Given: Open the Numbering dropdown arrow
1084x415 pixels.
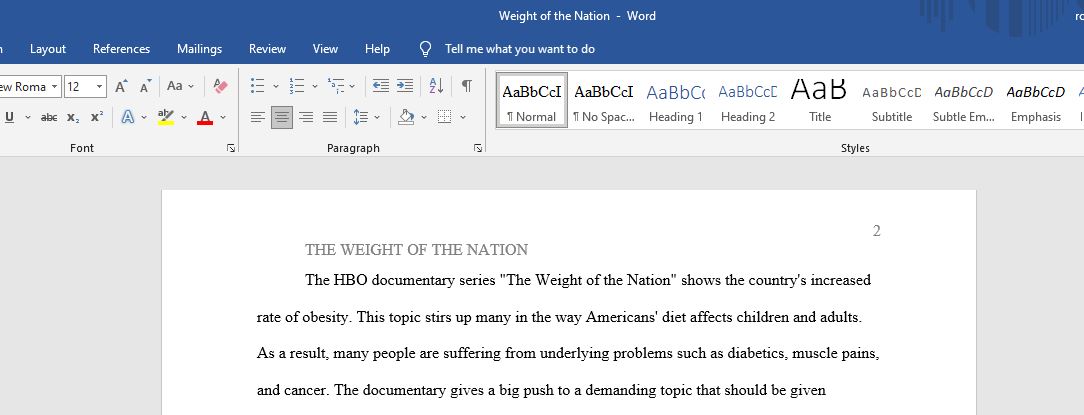Looking at the screenshot, I should click(x=315, y=86).
